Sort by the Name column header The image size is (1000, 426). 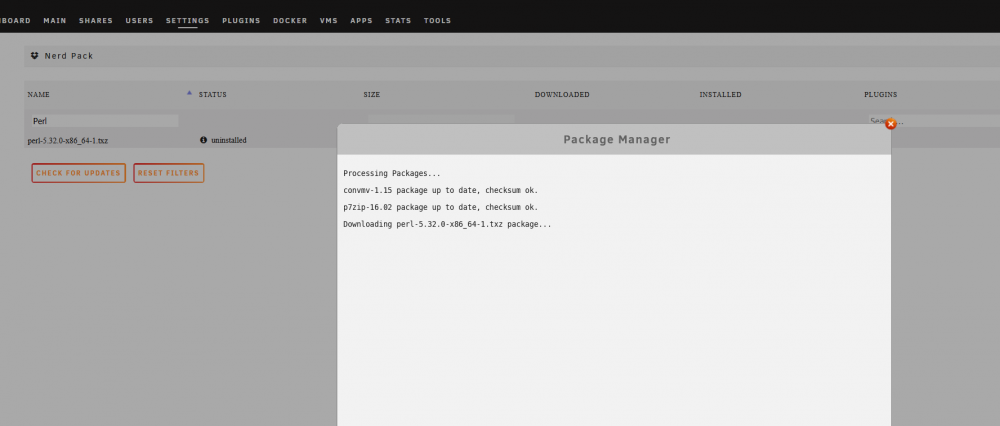pyautogui.click(x=38, y=94)
